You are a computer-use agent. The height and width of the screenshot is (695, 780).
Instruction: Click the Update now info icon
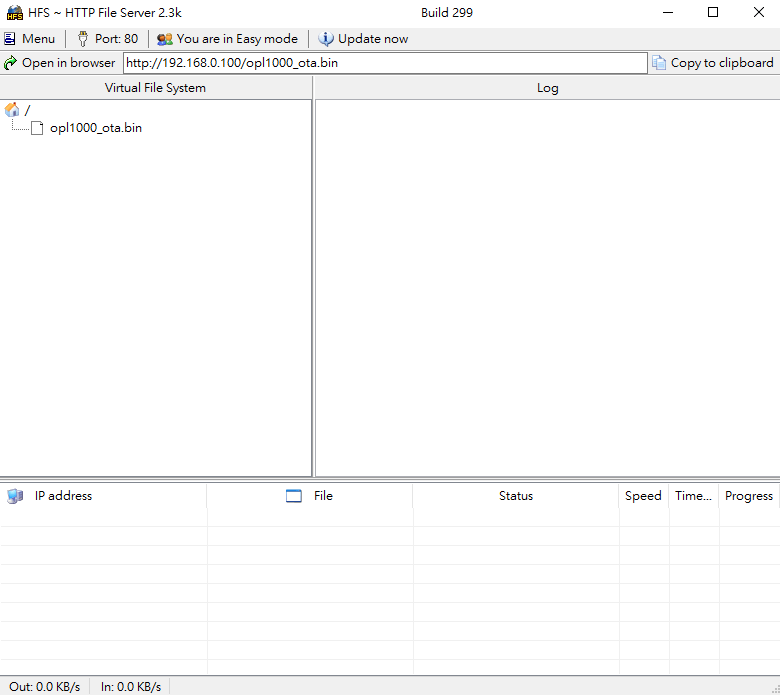[326, 39]
